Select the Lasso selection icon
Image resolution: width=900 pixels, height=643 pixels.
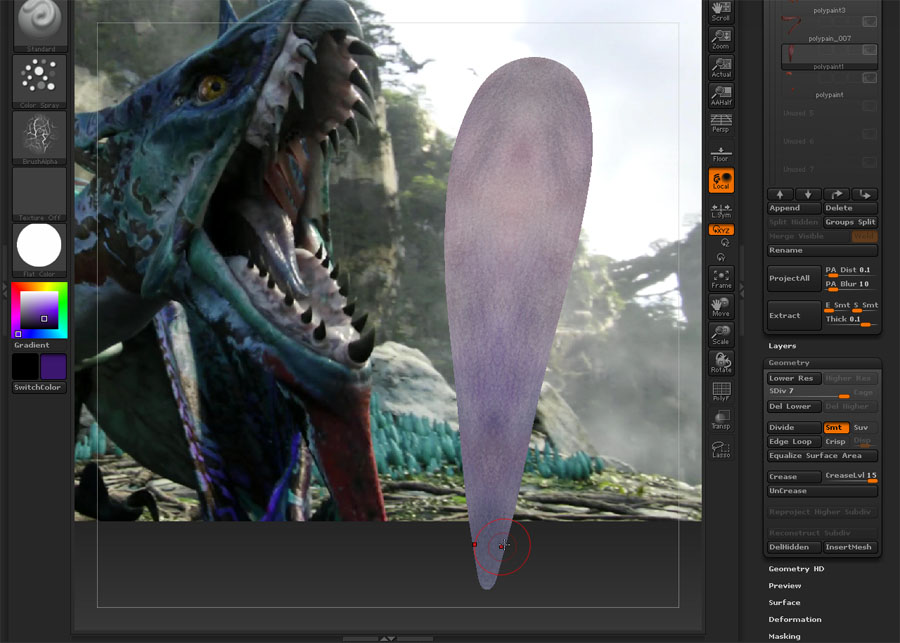721,450
